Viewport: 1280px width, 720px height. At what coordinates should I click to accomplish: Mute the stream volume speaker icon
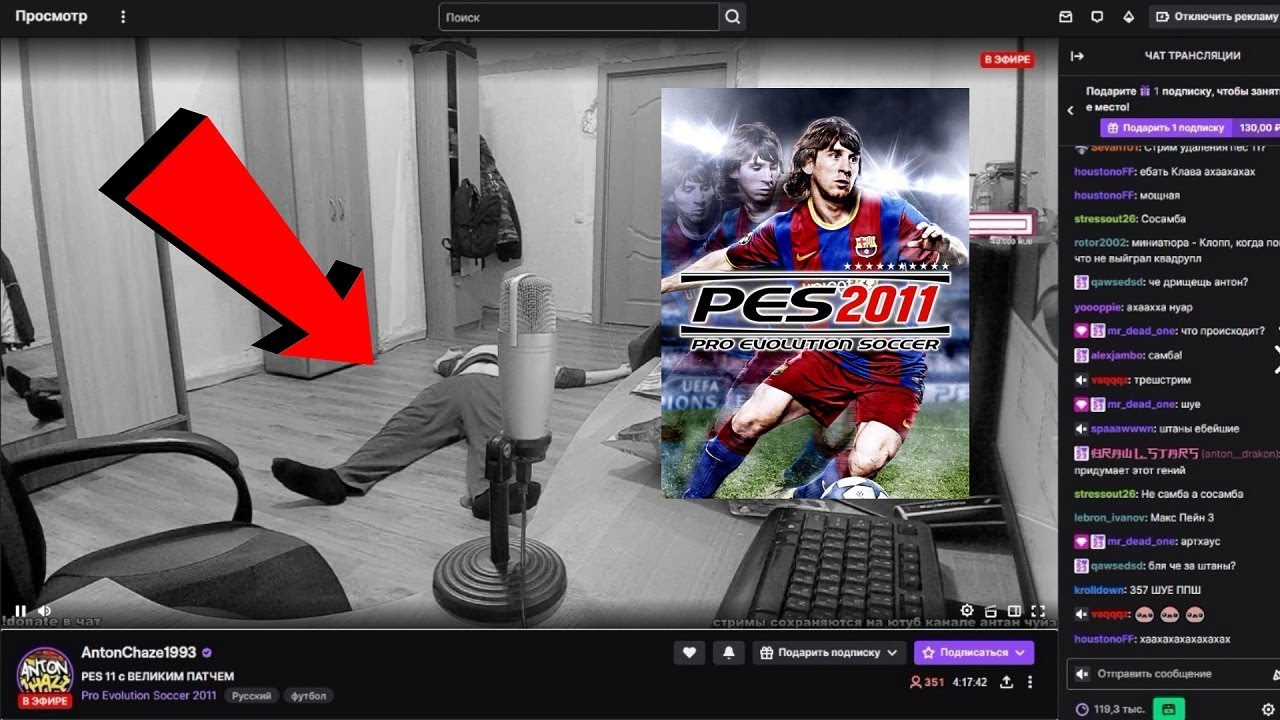pyautogui.click(x=45, y=610)
